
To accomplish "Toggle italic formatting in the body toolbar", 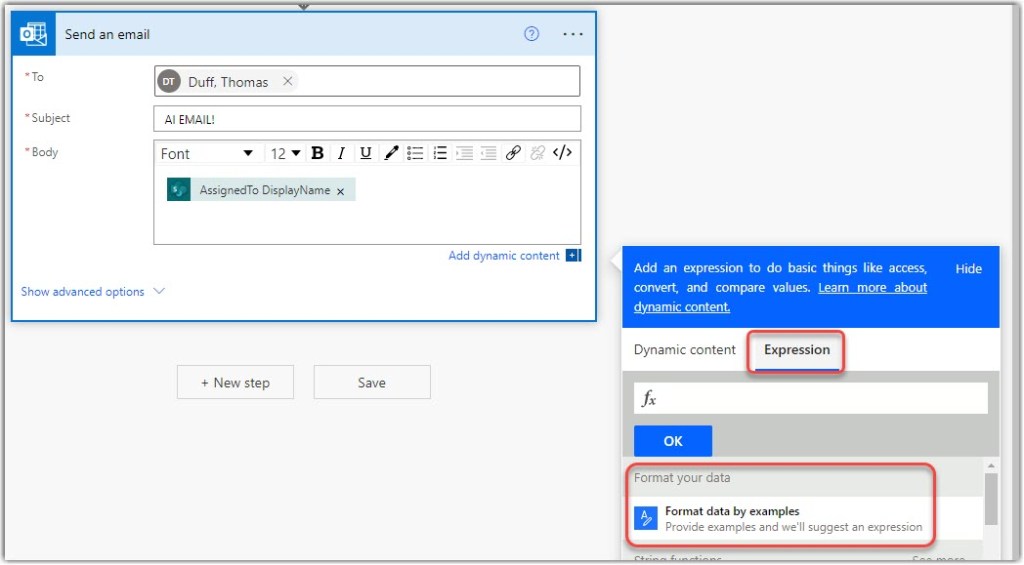I will (x=341, y=153).
